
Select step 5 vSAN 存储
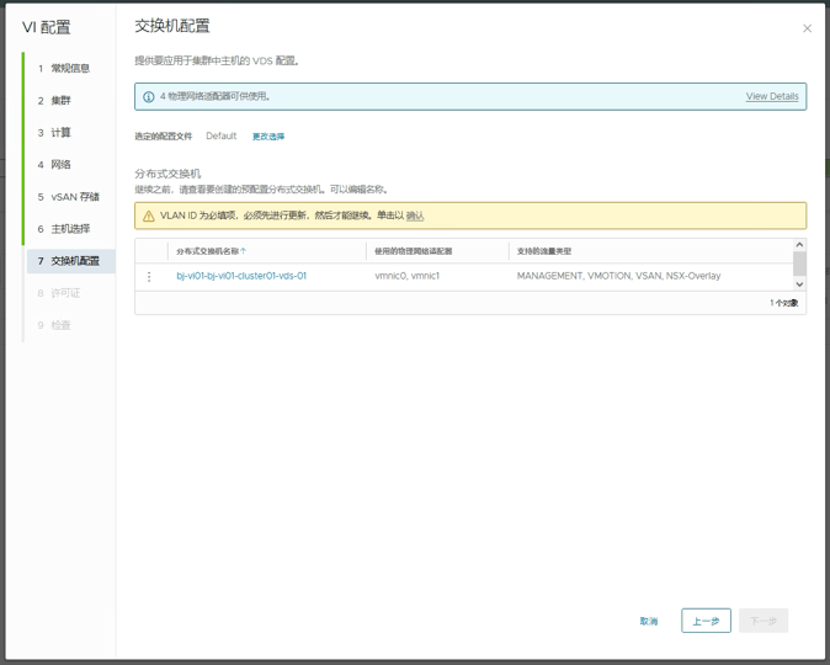coord(74,197)
